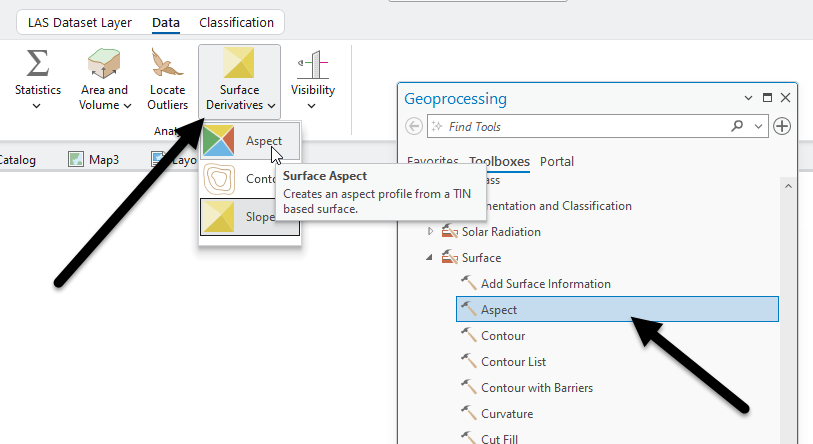The width and height of the screenshot is (813, 444).
Task: Pick the Contour derivative option icon
Action: 218,179
